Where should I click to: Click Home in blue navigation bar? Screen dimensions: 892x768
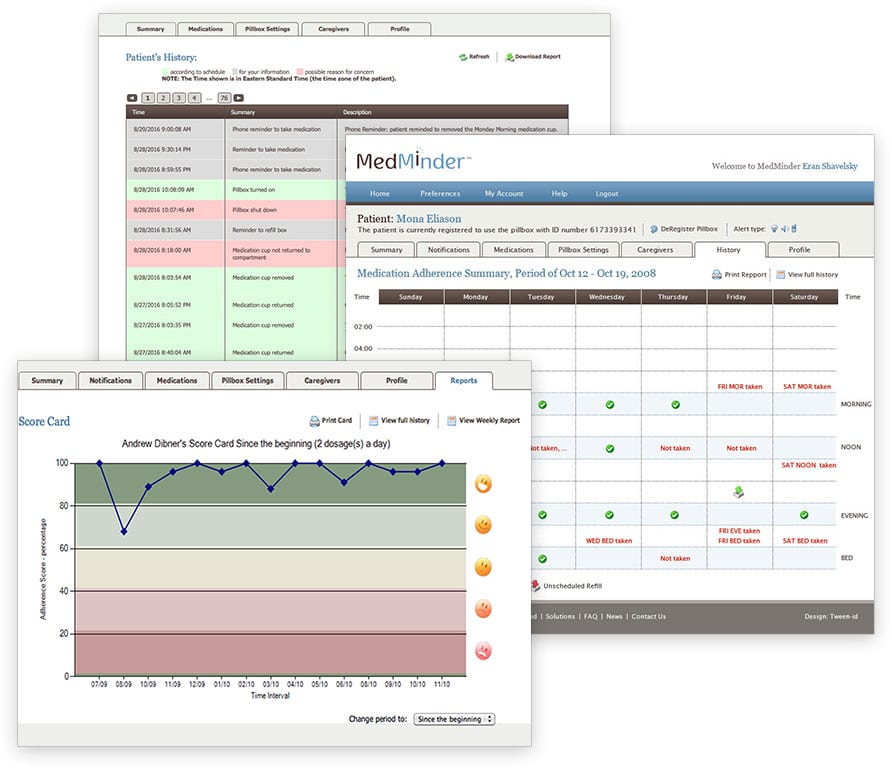[x=379, y=193]
